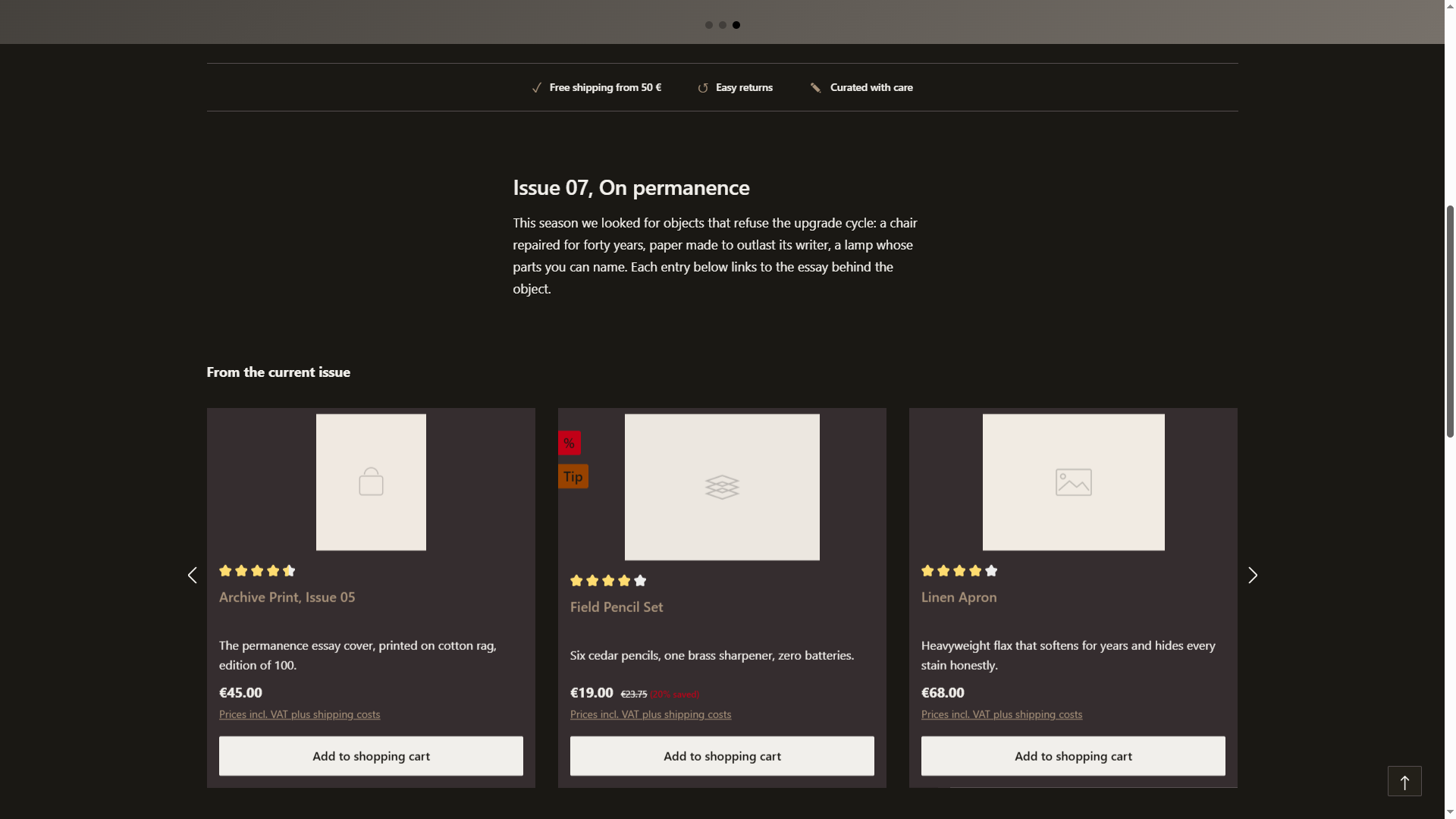
Task: Click the page vertical scrollbar thumb
Action: (1450, 321)
